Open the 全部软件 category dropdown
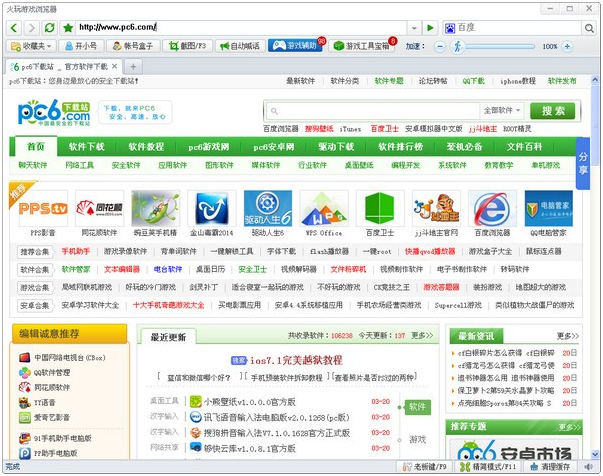 tap(501, 111)
